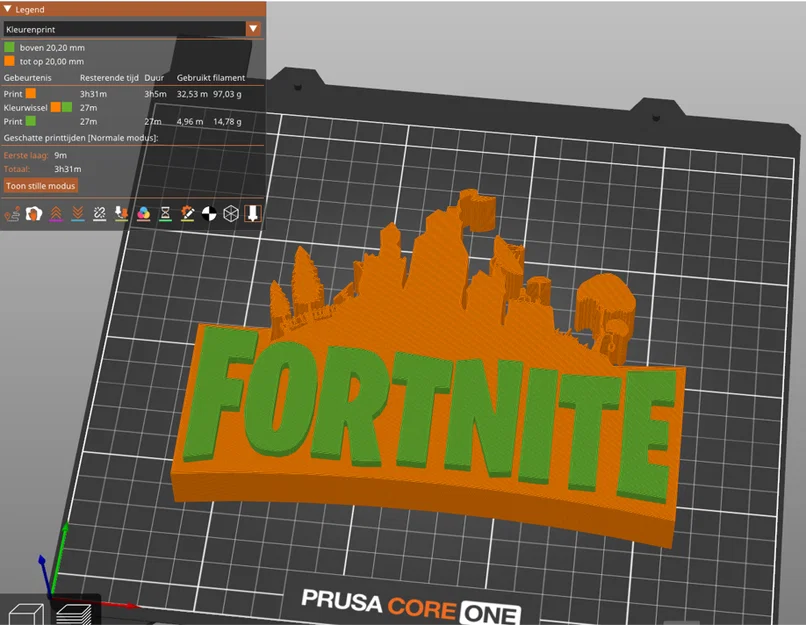Click green swatch in last Print row
806x625 pixels.
tap(31, 121)
